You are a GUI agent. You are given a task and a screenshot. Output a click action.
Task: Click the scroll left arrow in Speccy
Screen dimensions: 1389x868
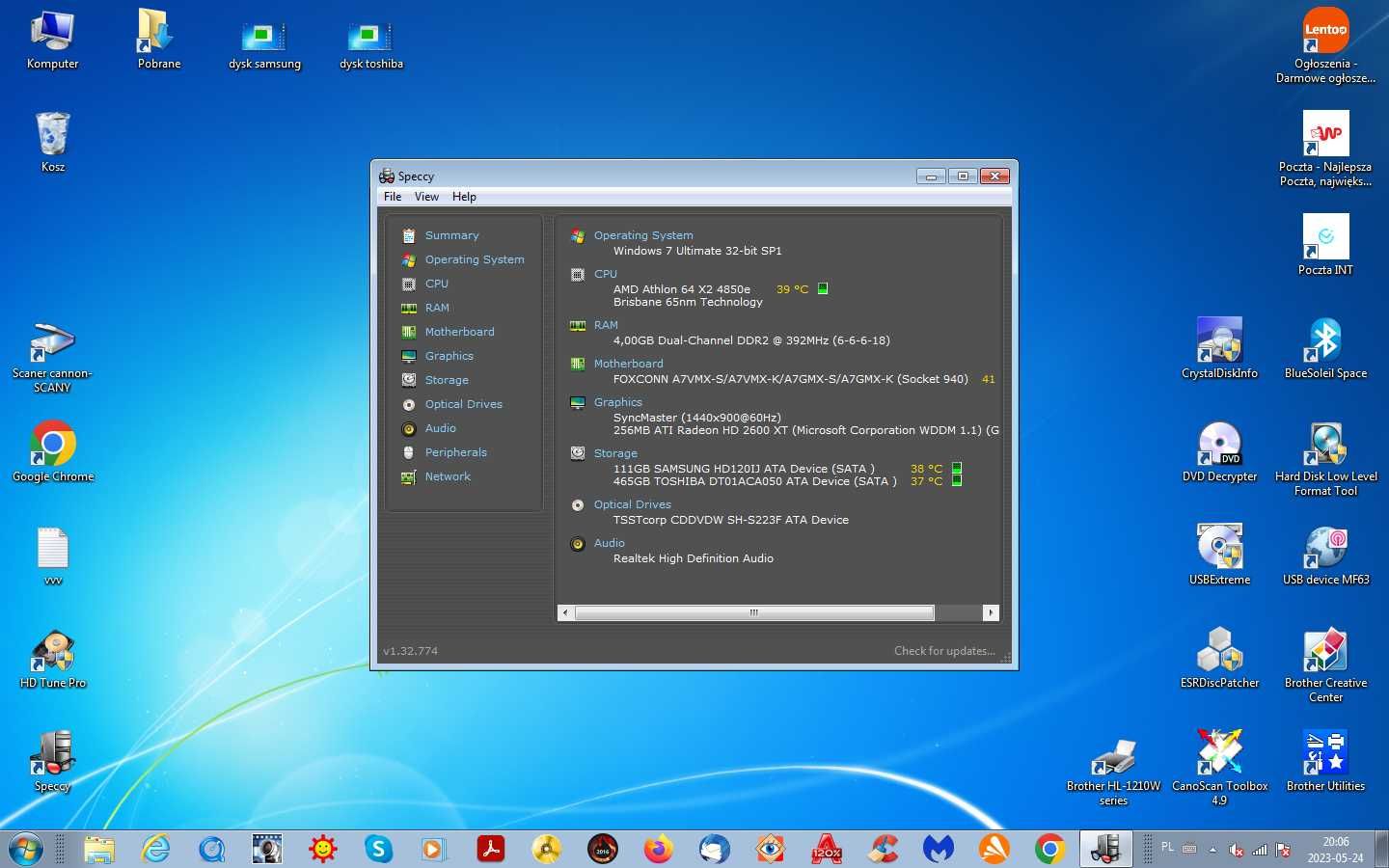(565, 612)
